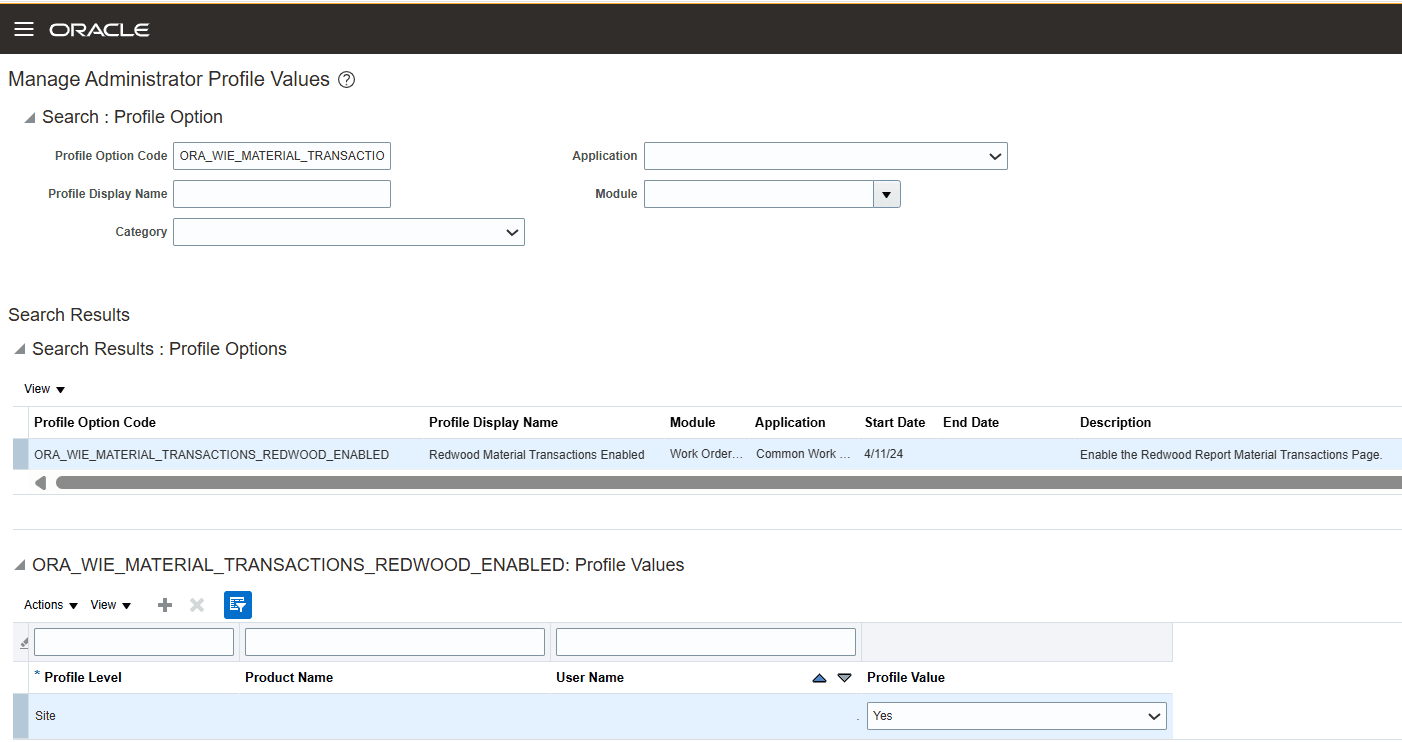The image size is (1402, 742).
Task: Collapse the Search : Profile Option section
Action: coord(30,117)
